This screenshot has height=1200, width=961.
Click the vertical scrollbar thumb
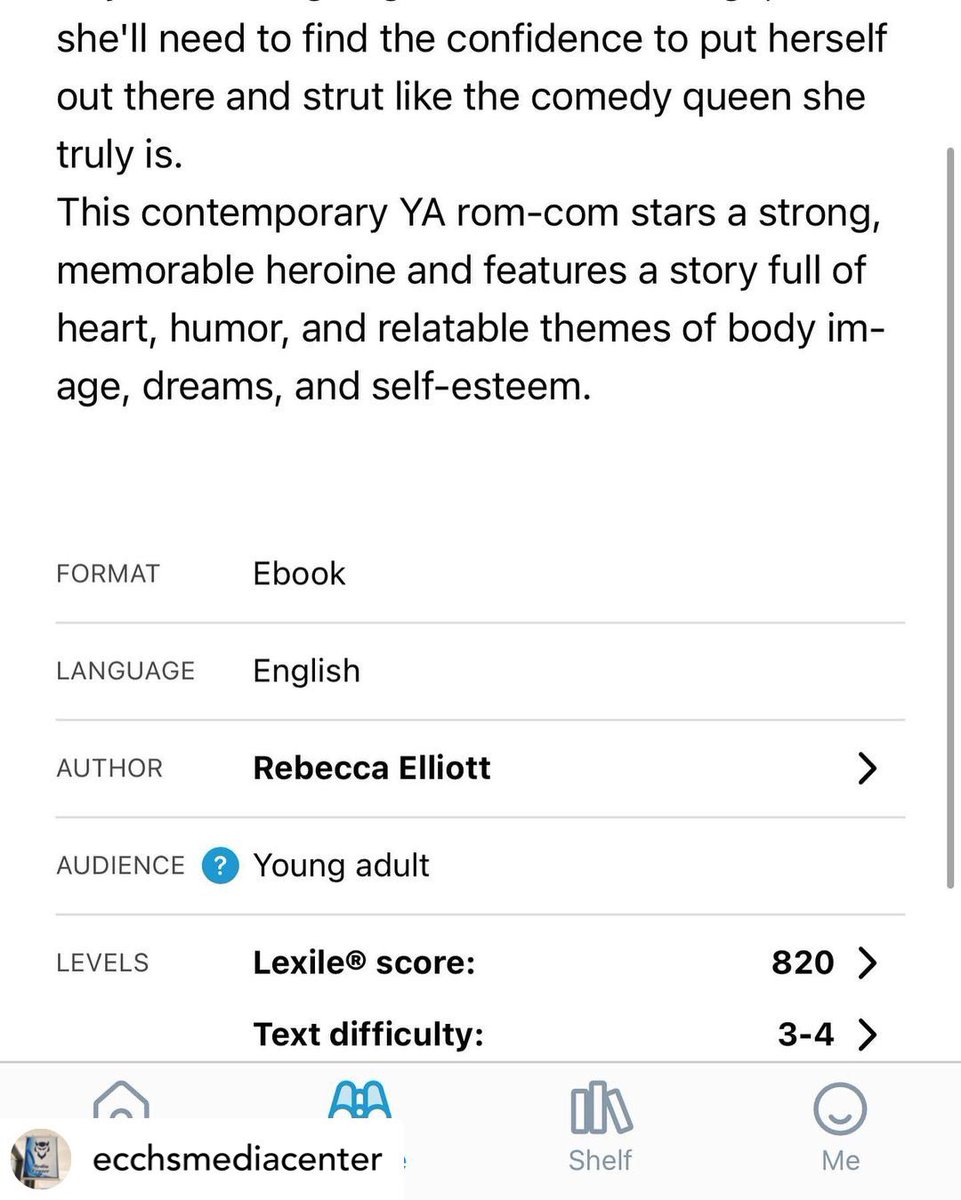click(950, 515)
